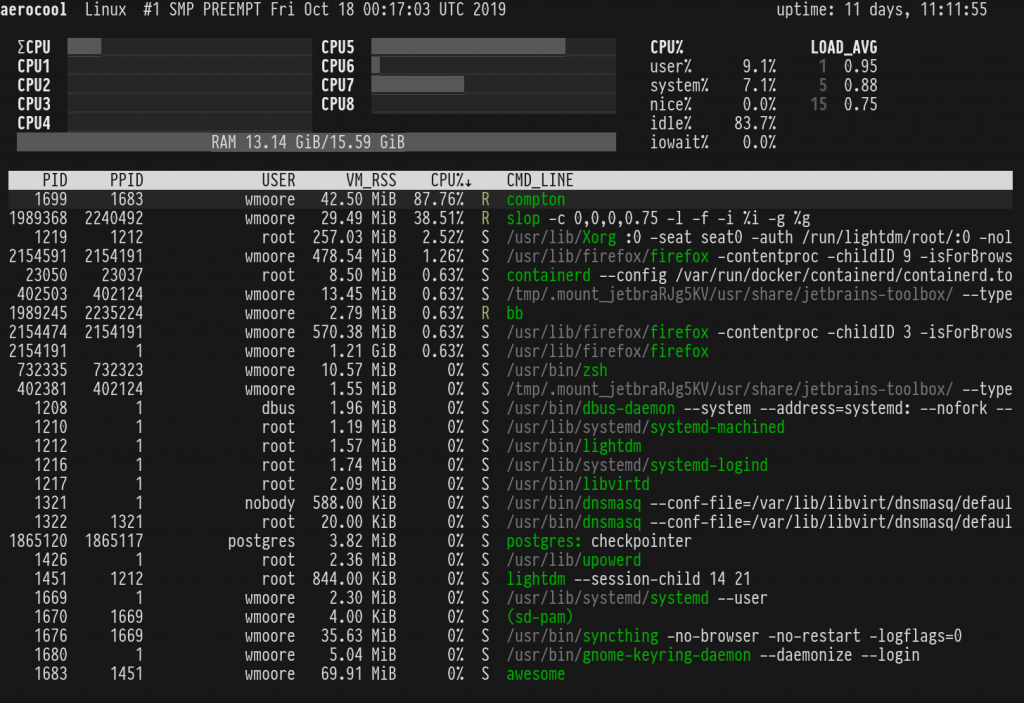Select the systemd-machined process
This screenshot has height=703, width=1024.
[x=510, y=427]
